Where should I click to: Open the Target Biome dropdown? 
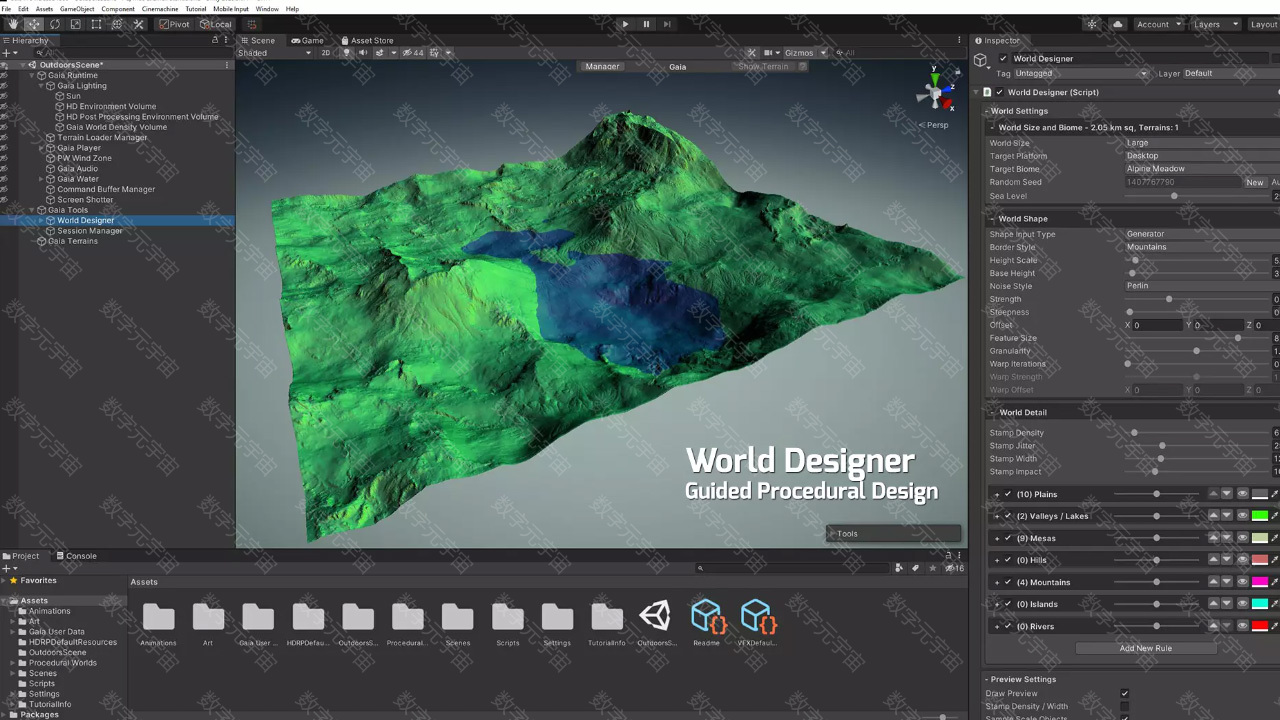1203,169
